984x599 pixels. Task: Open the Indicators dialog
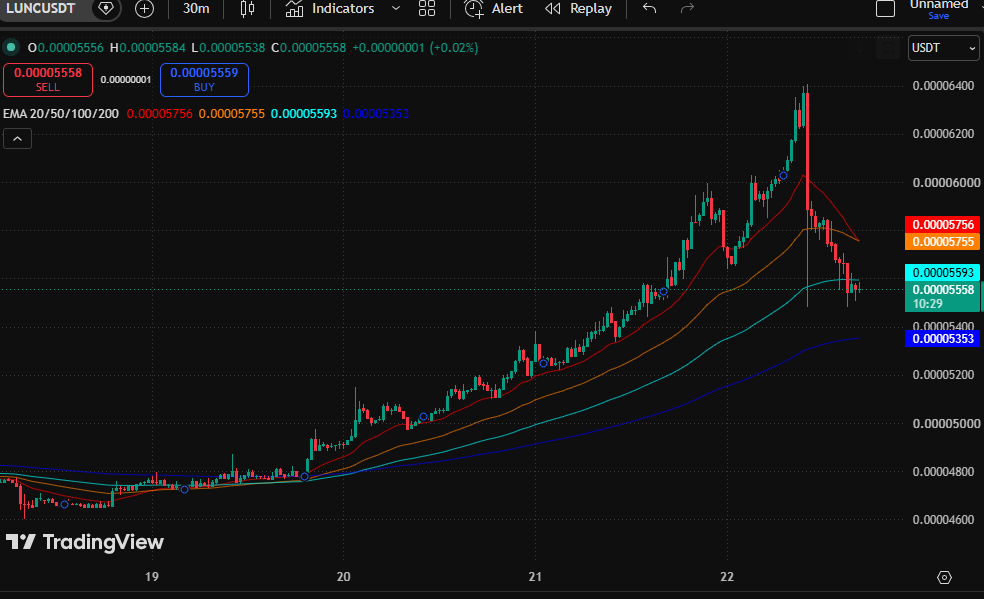(x=330, y=9)
